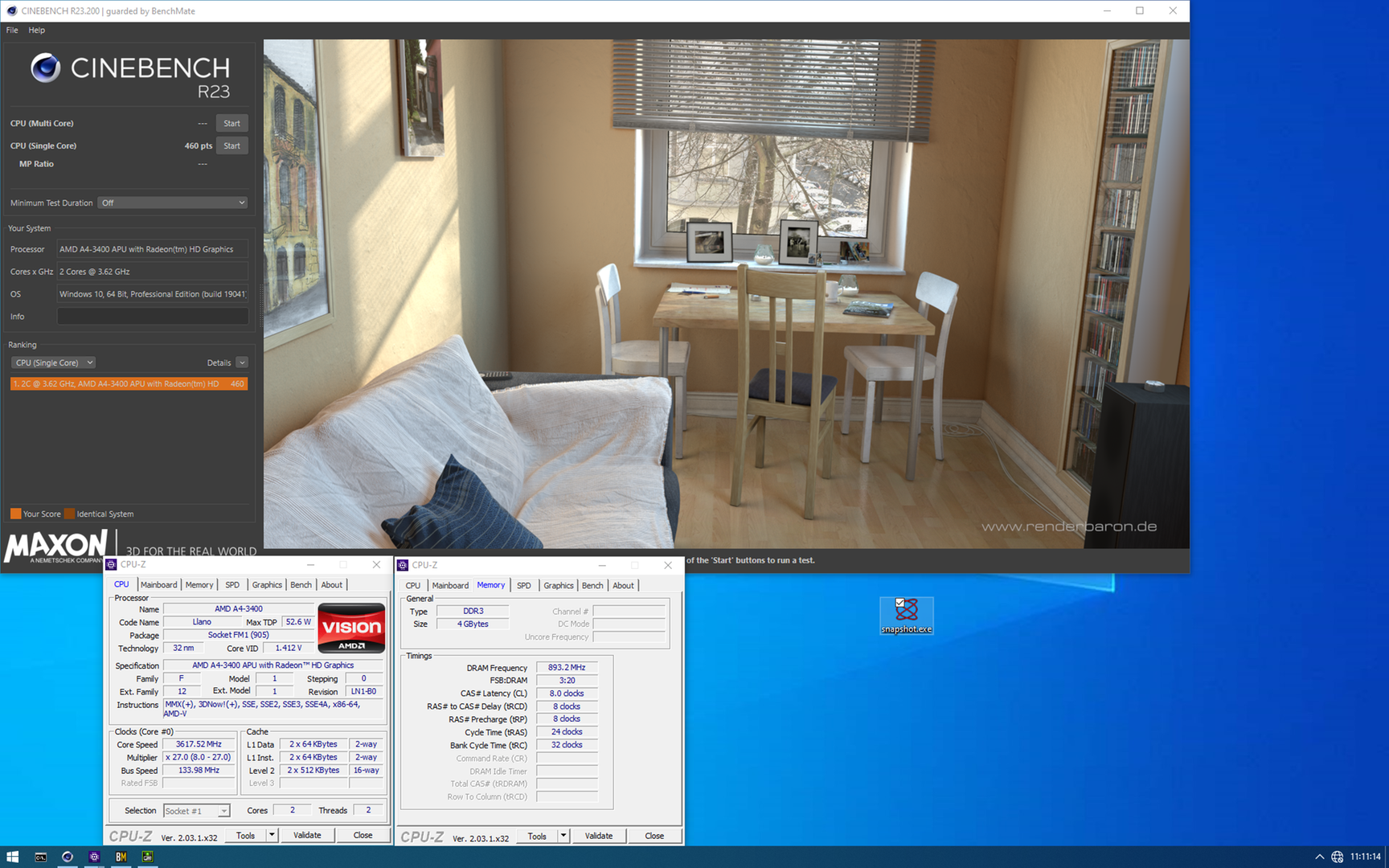The width and height of the screenshot is (1389, 868).
Task: Click Close button in left CPU-Z
Action: click(363, 836)
